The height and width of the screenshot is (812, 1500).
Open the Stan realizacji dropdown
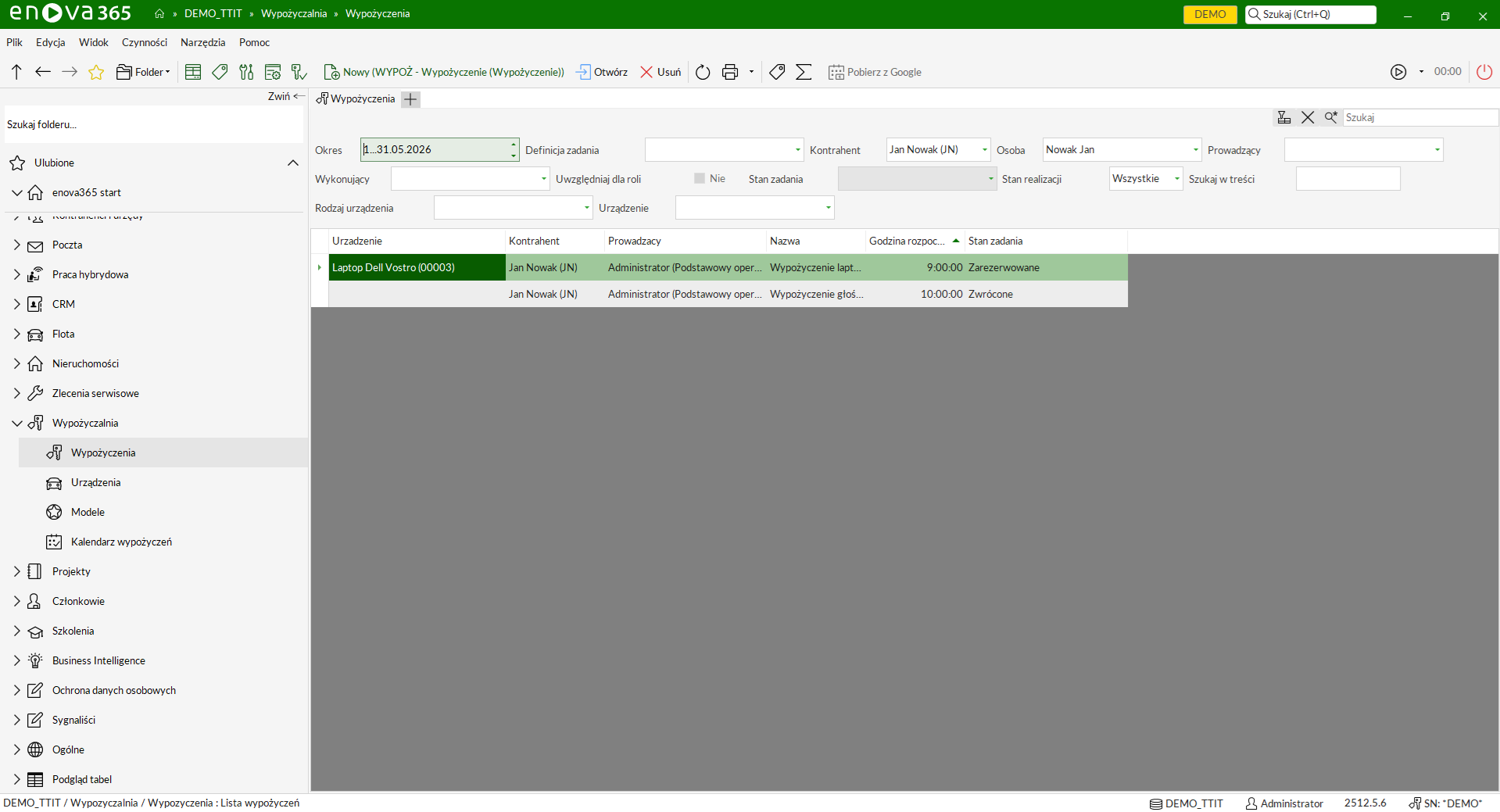(x=1176, y=179)
